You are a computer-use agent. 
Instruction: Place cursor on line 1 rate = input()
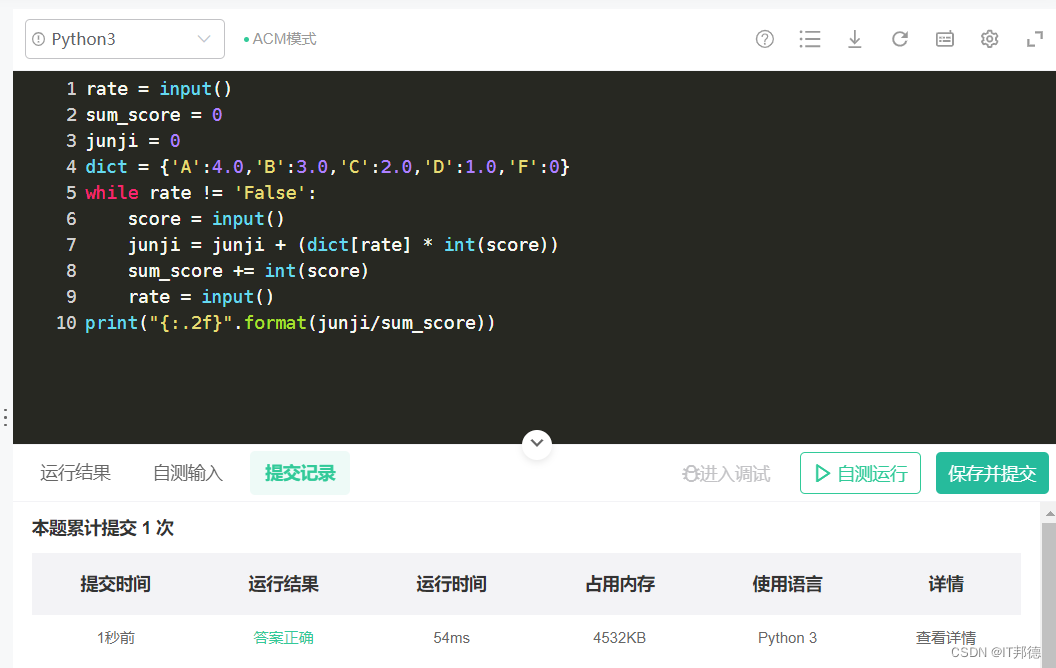[x=159, y=89]
